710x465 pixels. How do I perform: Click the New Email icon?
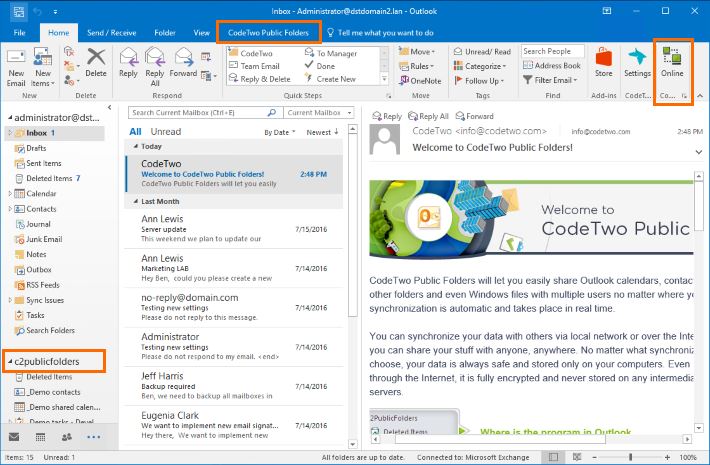[16, 68]
